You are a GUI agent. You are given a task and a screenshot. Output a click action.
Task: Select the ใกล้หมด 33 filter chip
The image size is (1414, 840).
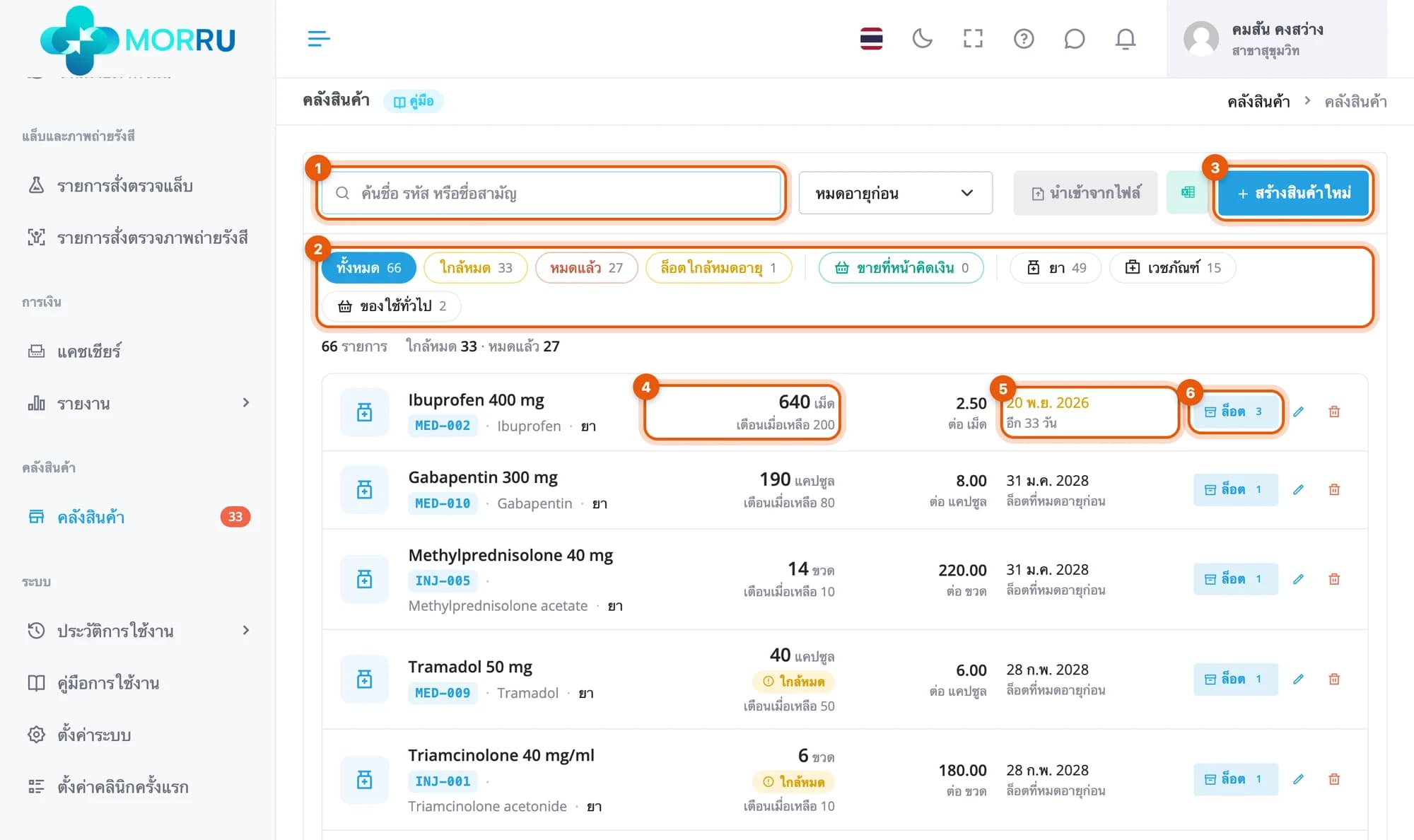pos(476,268)
